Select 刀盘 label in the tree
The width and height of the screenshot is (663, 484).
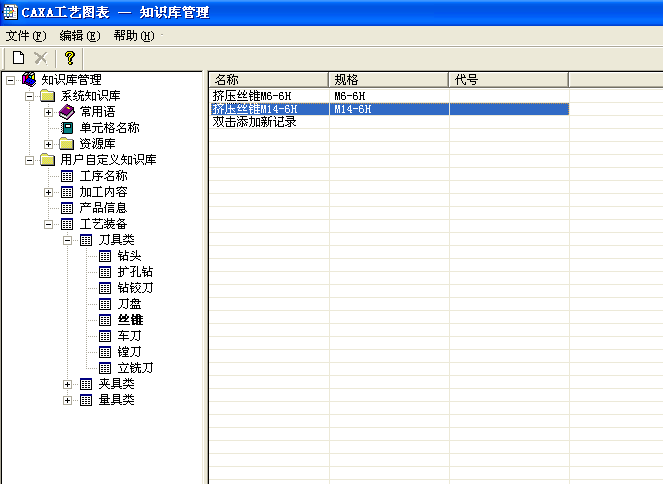click(x=129, y=304)
